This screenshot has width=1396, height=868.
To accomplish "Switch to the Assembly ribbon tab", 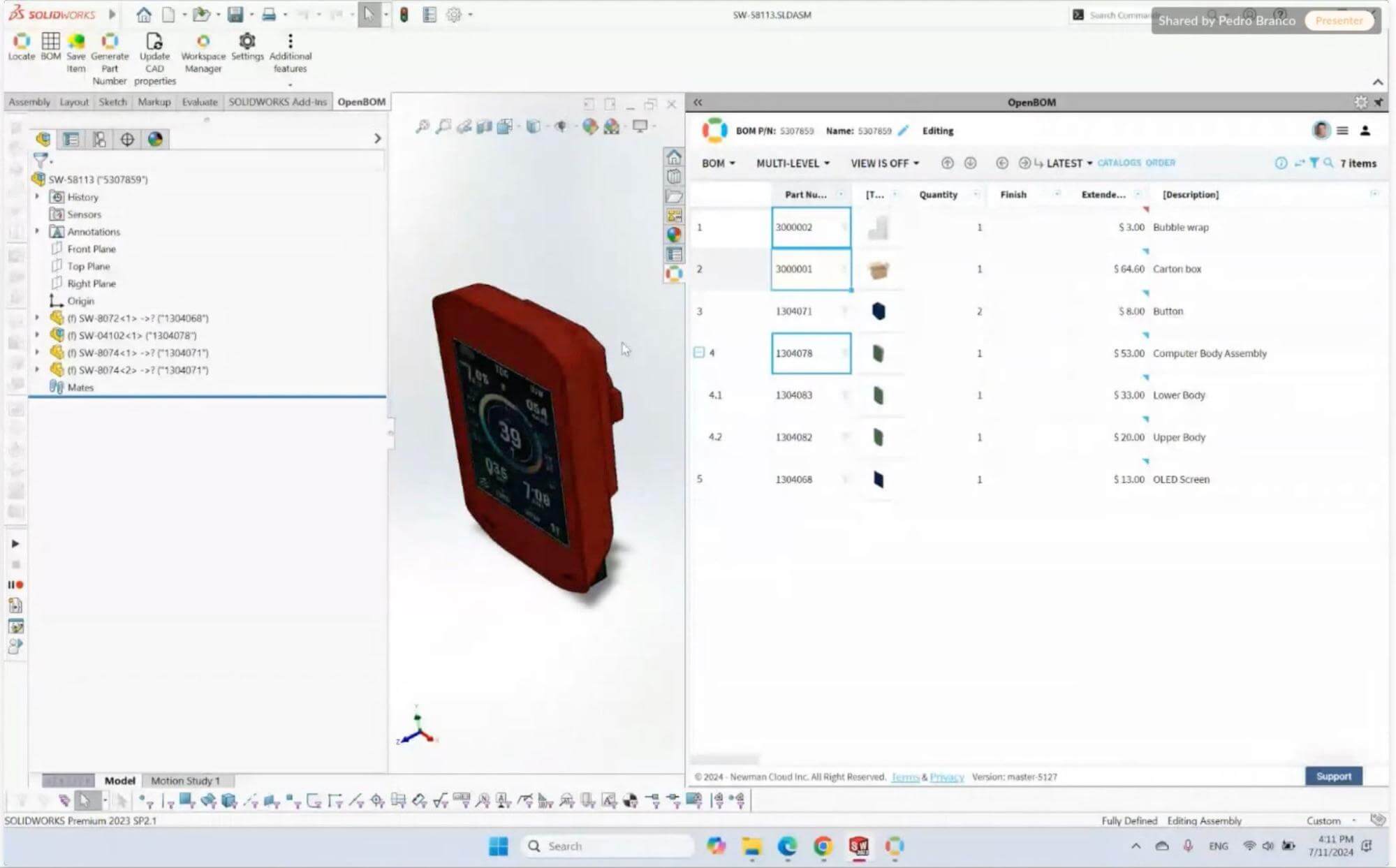I will click(x=29, y=102).
